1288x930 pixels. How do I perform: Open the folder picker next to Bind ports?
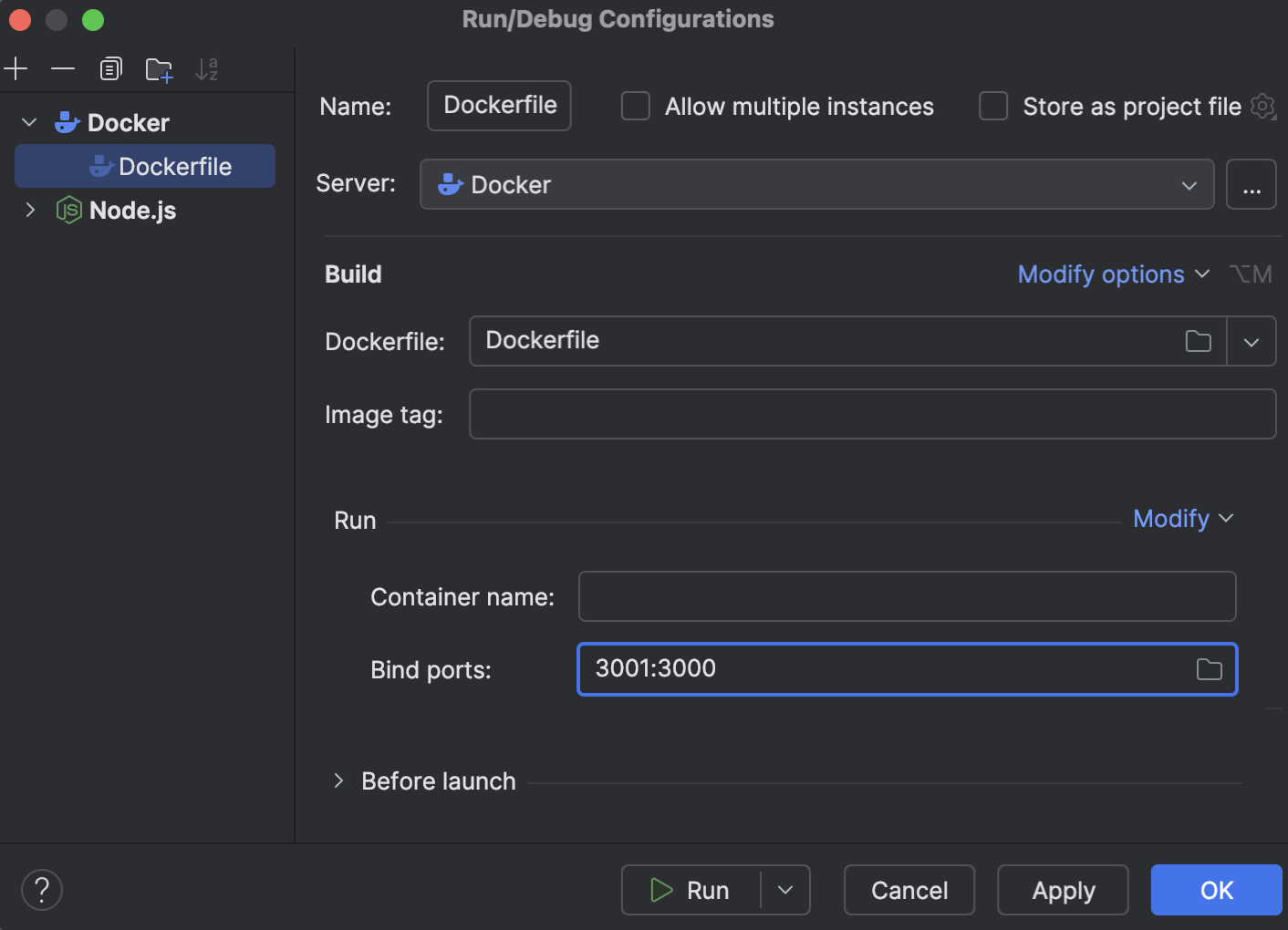pyautogui.click(x=1210, y=669)
